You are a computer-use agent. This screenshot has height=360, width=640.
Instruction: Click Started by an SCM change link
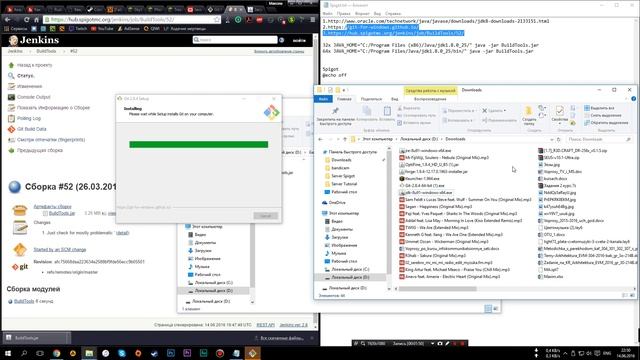point(60,249)
